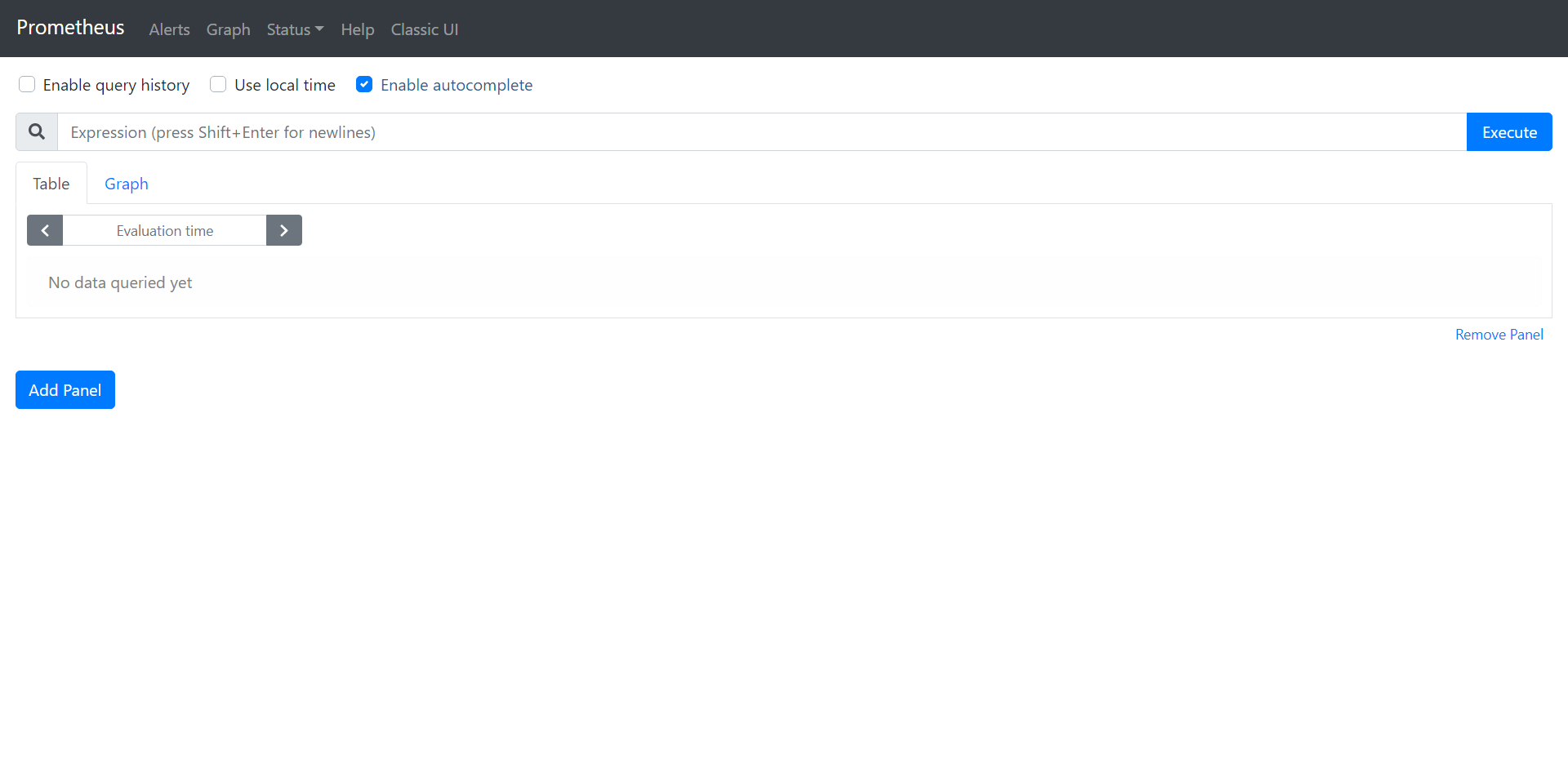Click the Add Panel button
This screenshot has height=764, width=1568.
pos(65,390)
